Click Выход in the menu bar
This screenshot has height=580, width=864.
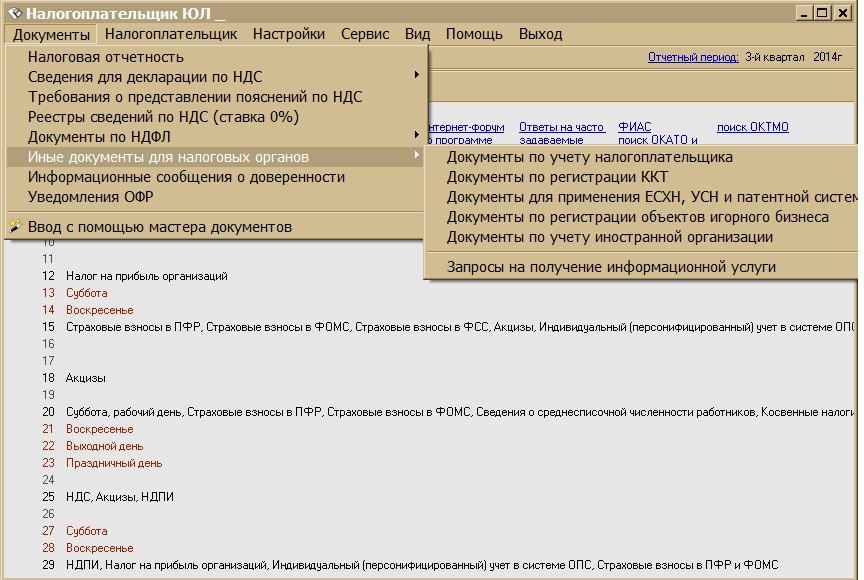tap(540, 34)
